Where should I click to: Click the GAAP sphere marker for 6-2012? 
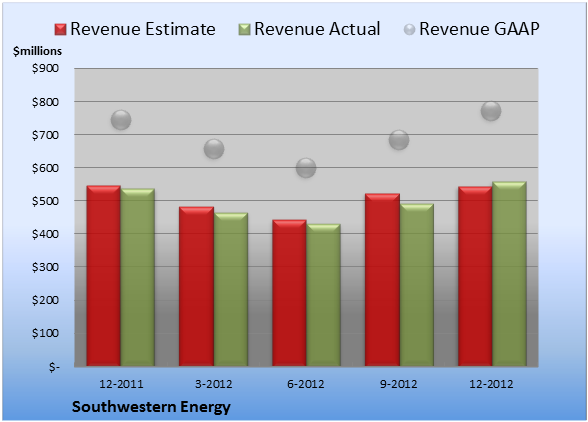306,168
